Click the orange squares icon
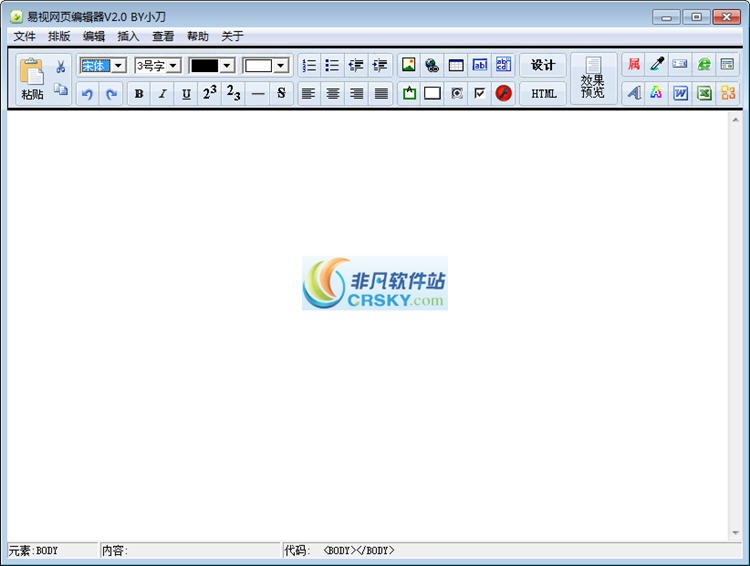750x566 pixels. pos(728,93)
